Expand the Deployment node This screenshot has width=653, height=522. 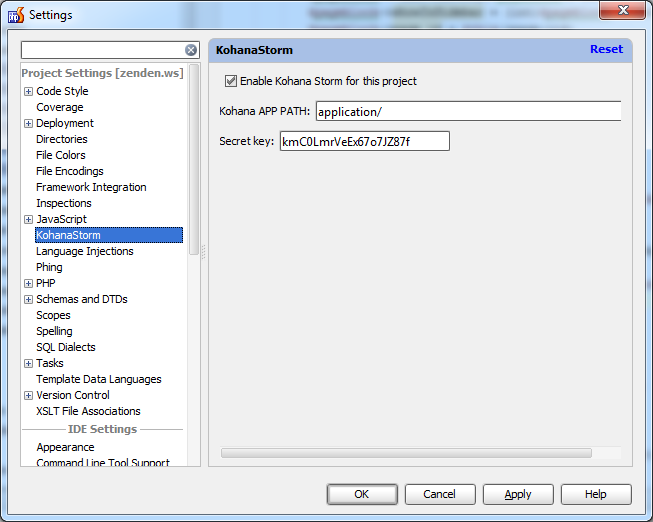click(x=28, y=123)
